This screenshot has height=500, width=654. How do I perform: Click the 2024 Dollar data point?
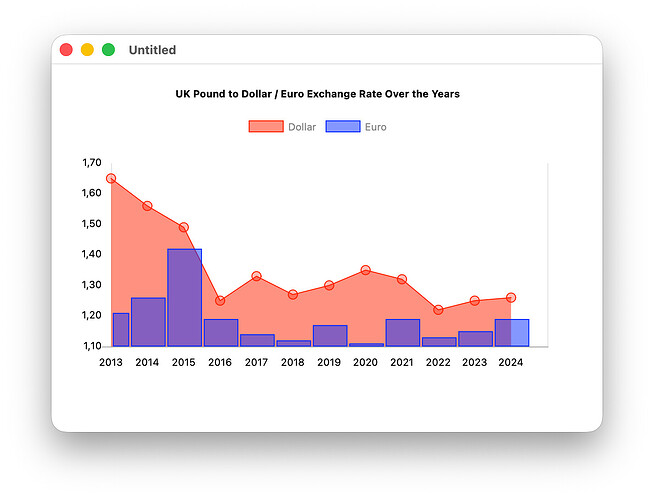coord(511,298)
